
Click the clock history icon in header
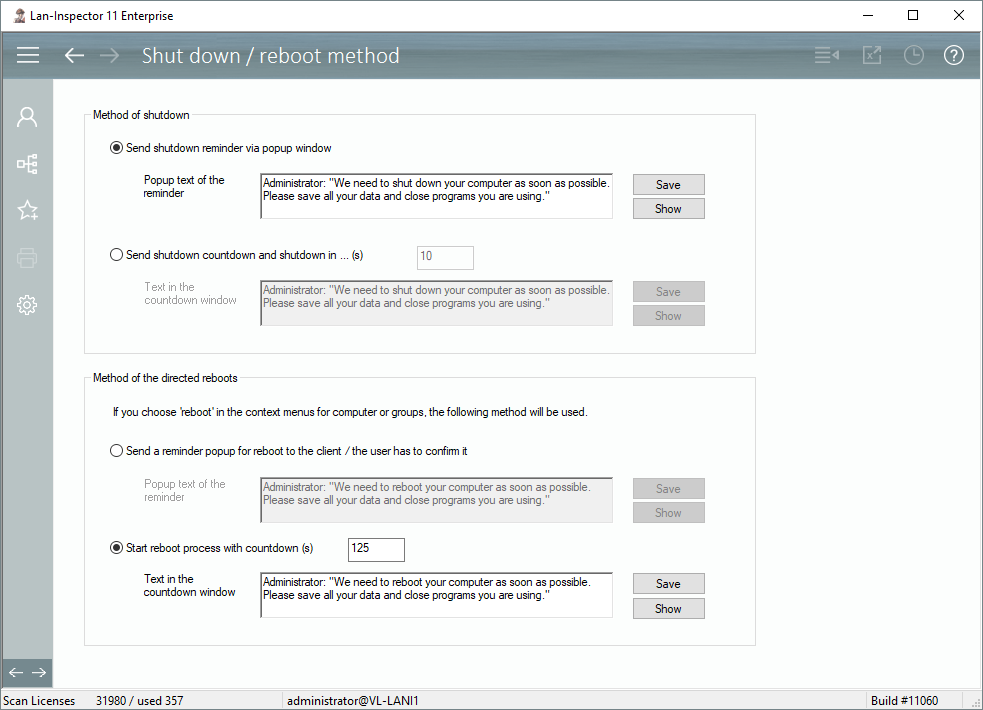pyautogui.click(x=913, y=55)
